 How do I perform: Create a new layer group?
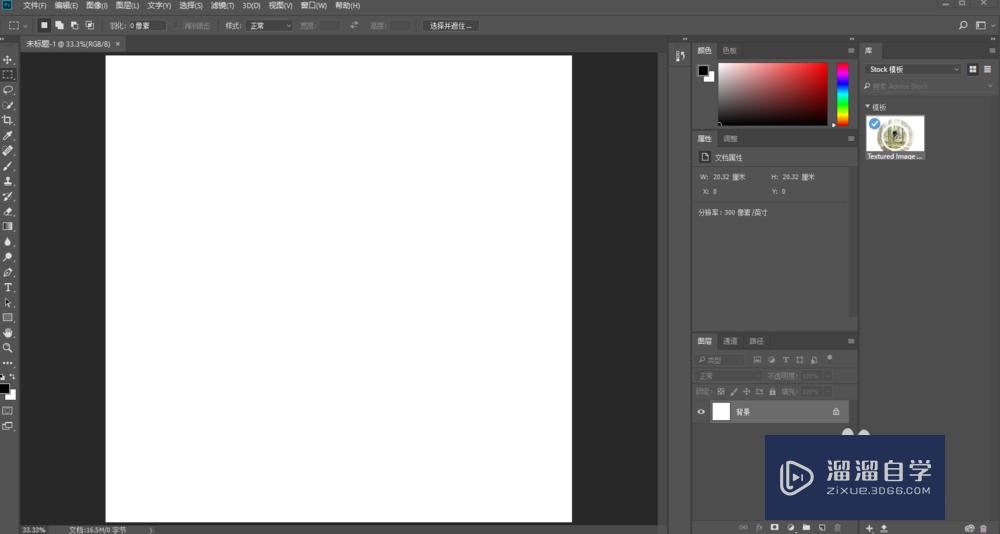pyautogui.click(x=807, y=528)
